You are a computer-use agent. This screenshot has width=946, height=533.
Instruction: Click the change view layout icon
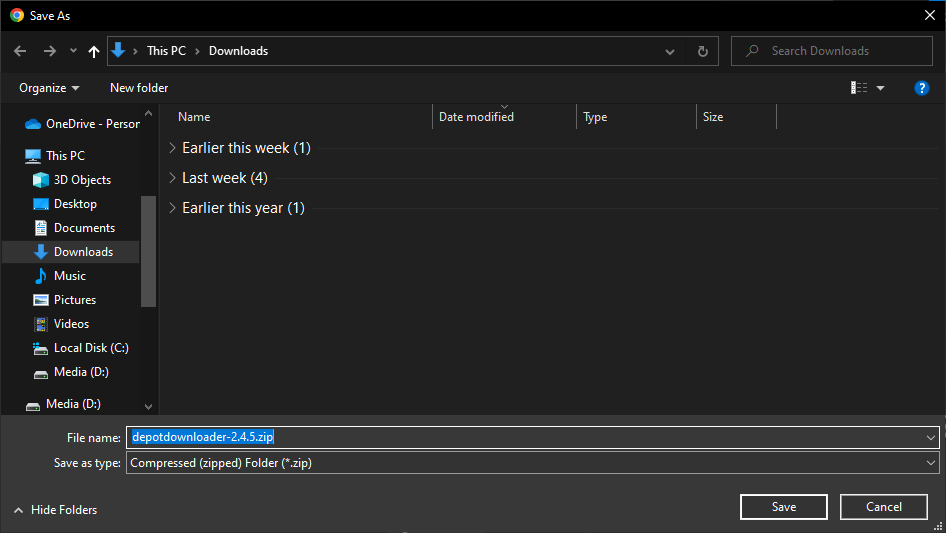[859, 88]
